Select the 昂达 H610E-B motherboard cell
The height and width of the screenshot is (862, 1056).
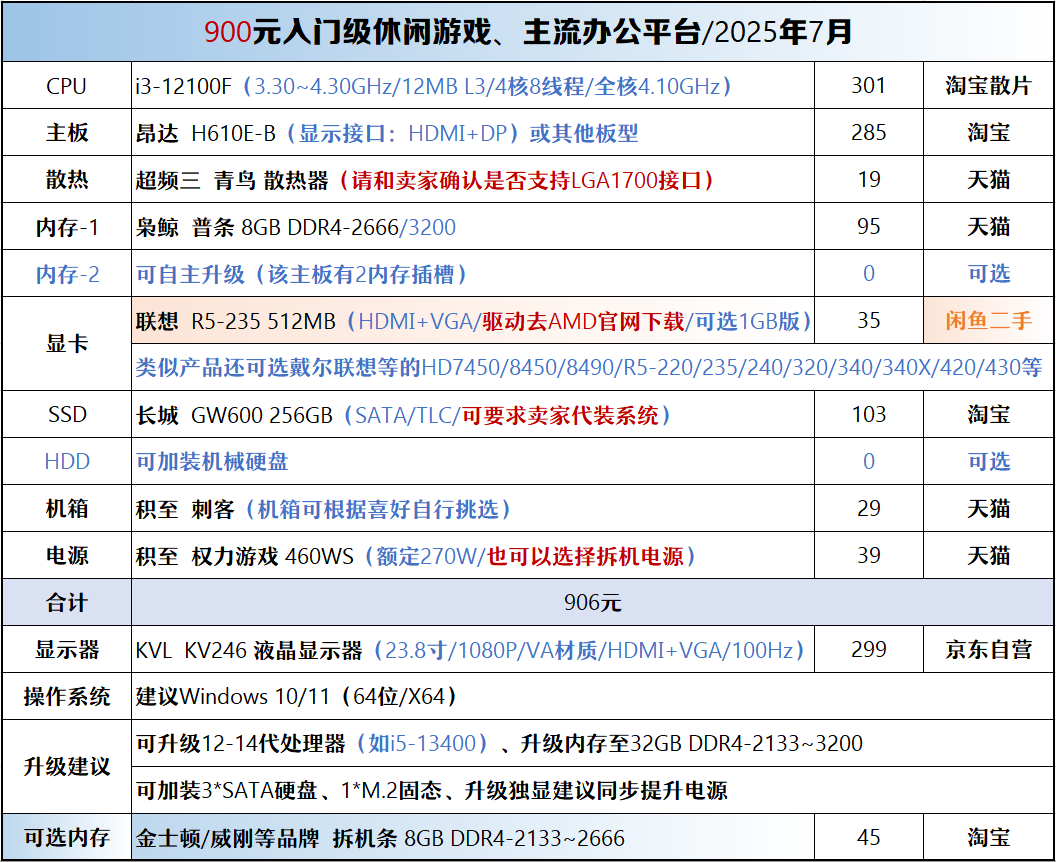(x=473, y=133)
